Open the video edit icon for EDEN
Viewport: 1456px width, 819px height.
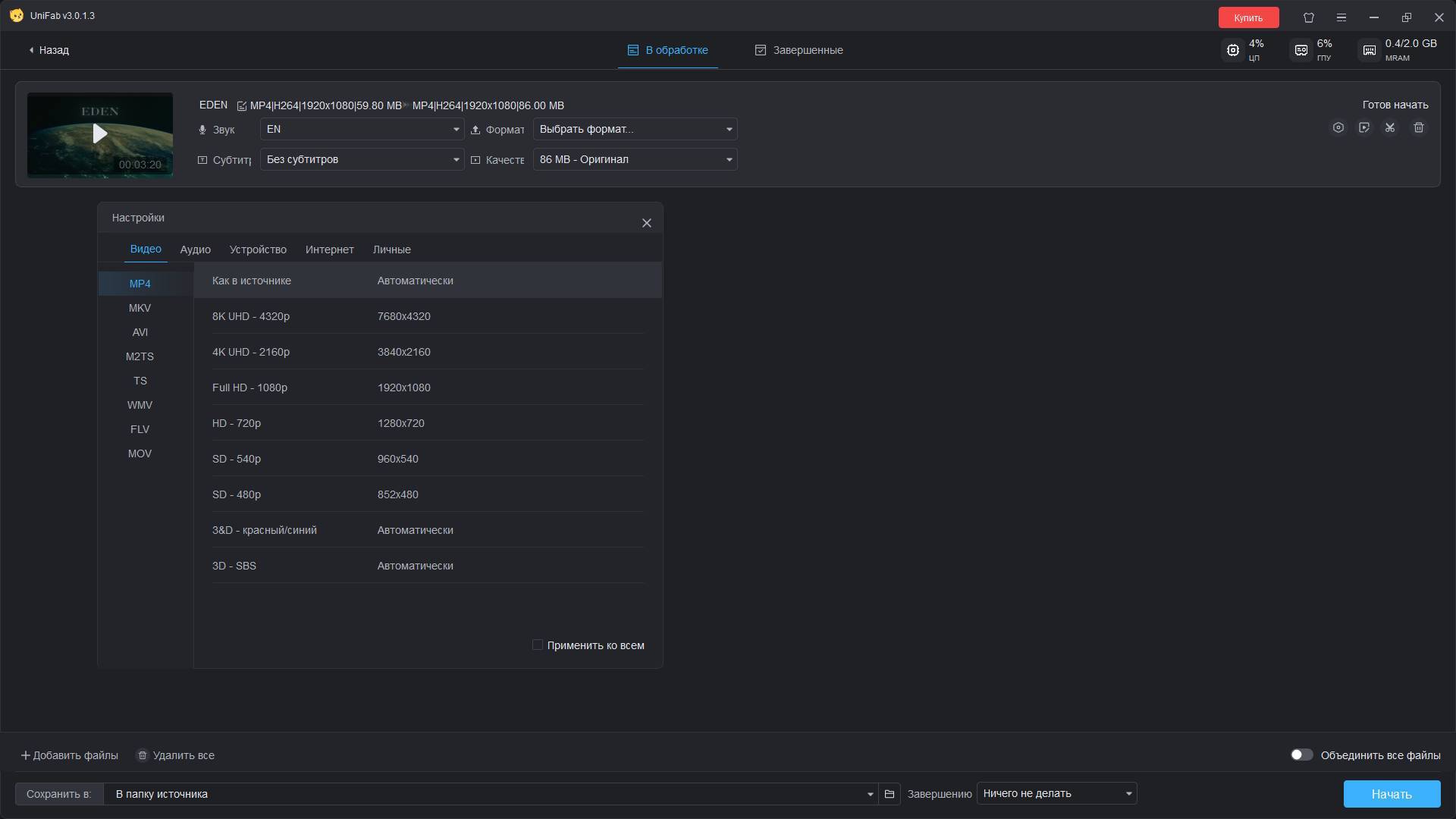pyautogui.click(x=1364, y=127)
